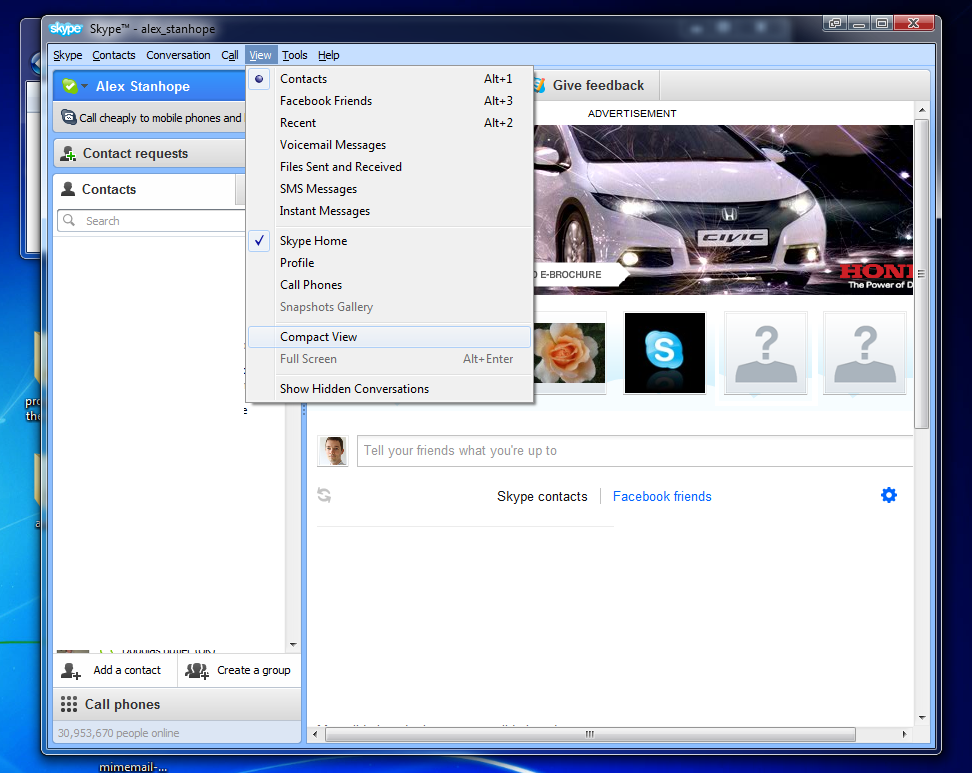
Task: Open Files Sent and Received
Action: pos(390,167)
